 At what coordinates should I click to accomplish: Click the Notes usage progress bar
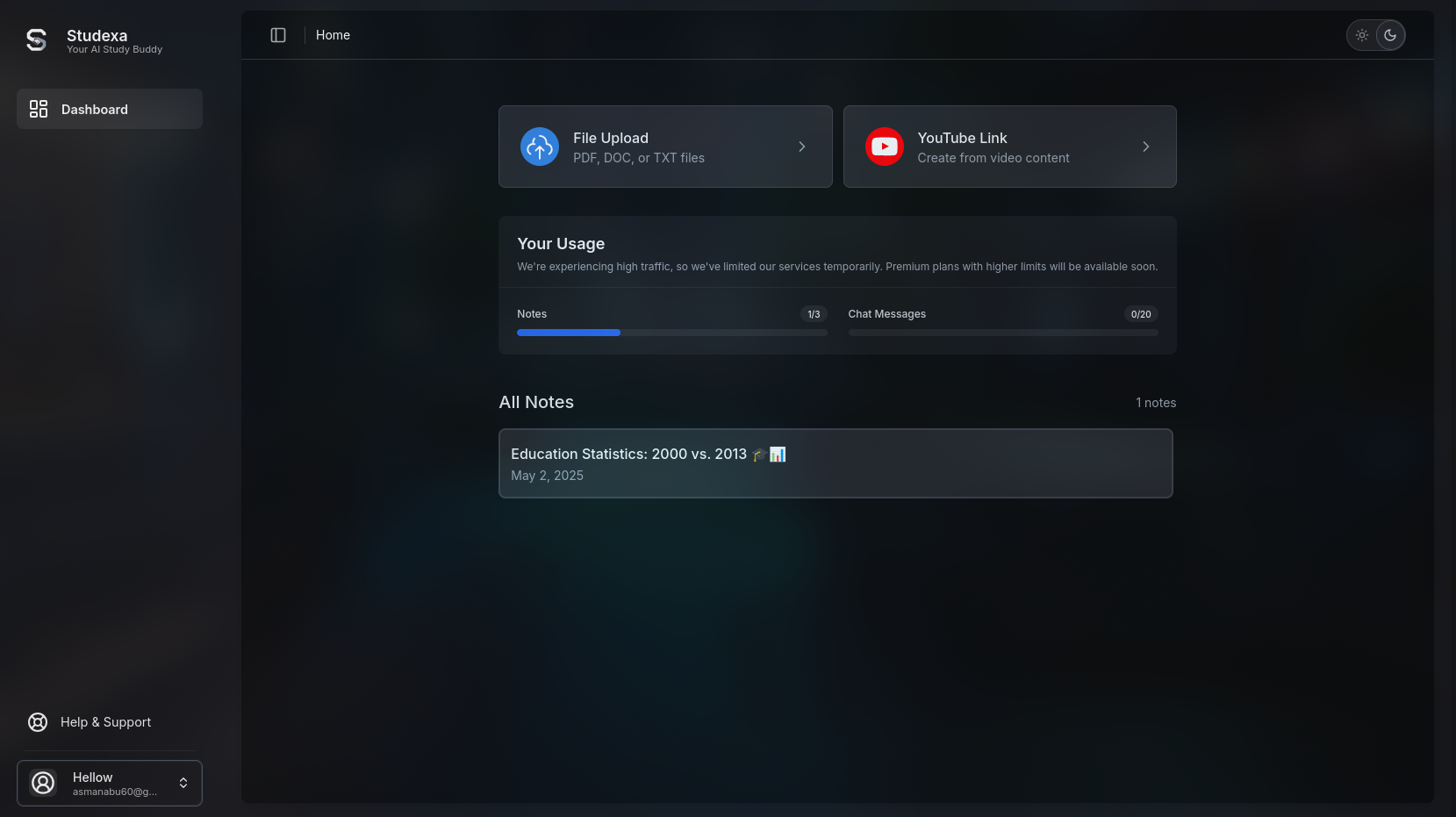click(671, 333)
